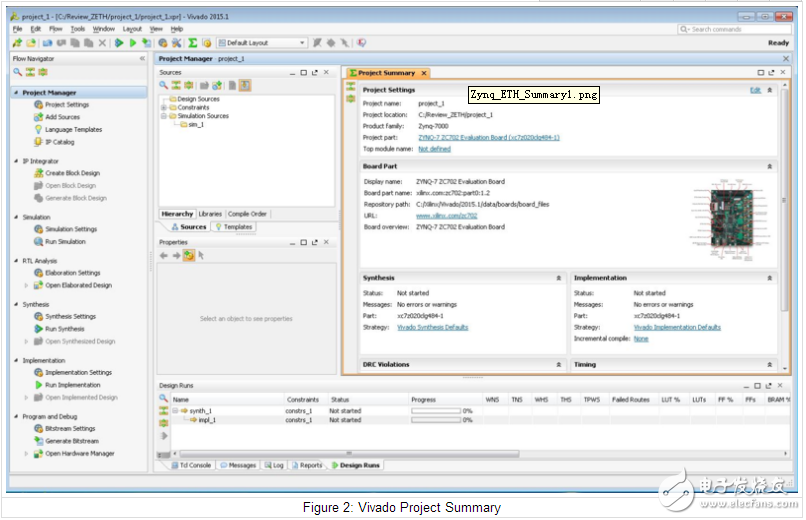
Task: Select the Libraries tab in Sources
Action: pos(210,213)
